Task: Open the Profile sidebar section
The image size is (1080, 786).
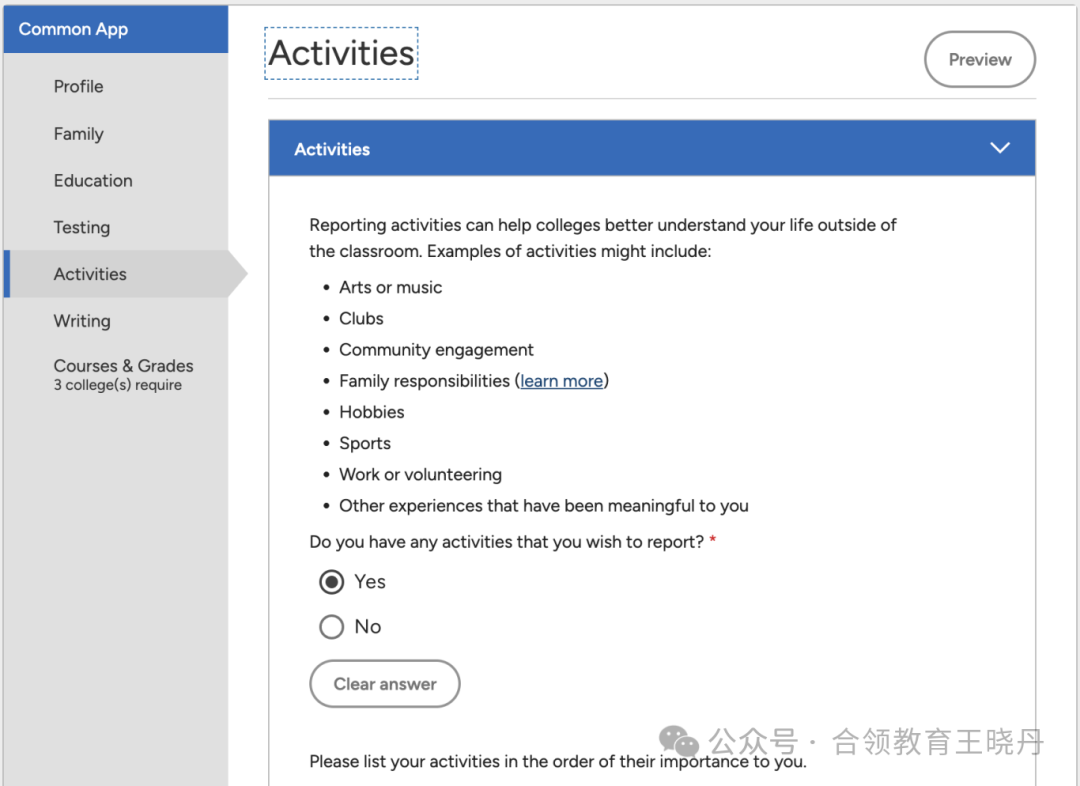Action: tap(79, 86)
